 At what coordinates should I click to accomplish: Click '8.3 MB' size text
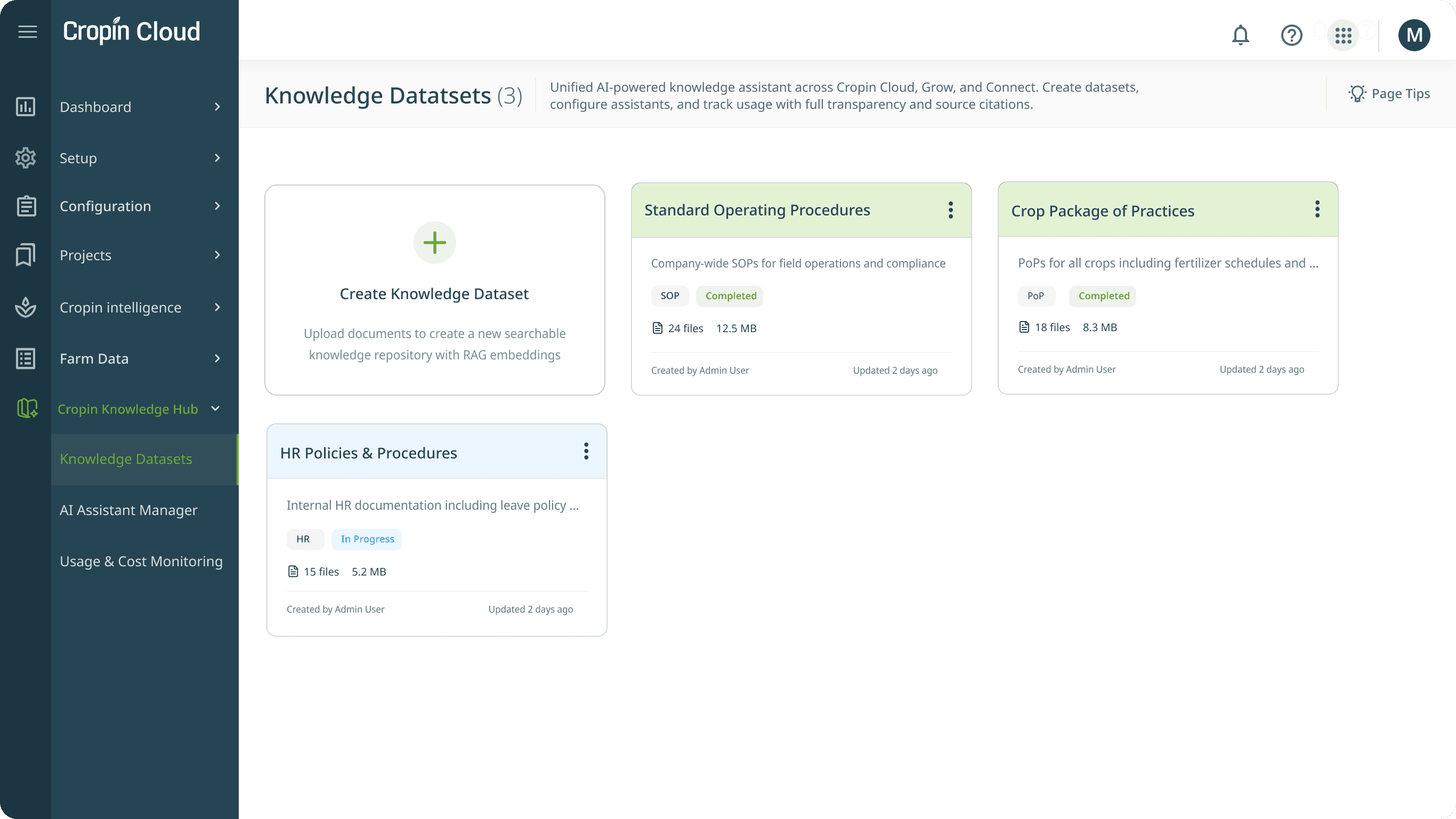[1099, 327]
